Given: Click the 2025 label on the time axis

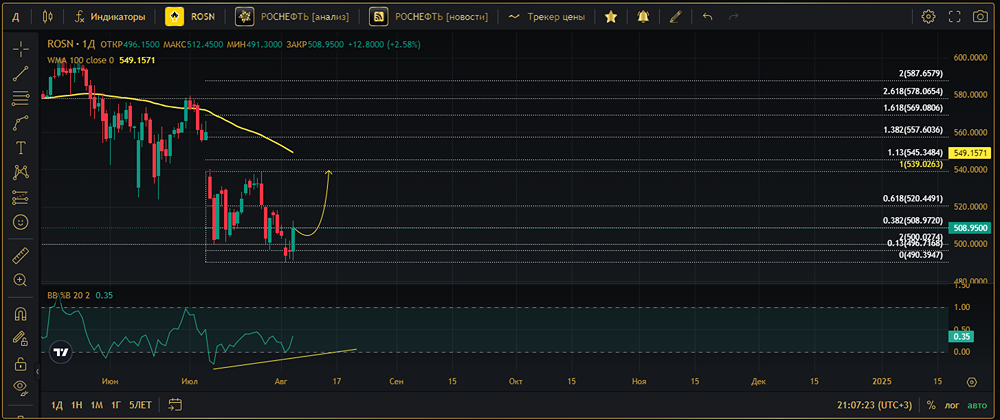Looking at the screenshot, I should coord(881,382).
